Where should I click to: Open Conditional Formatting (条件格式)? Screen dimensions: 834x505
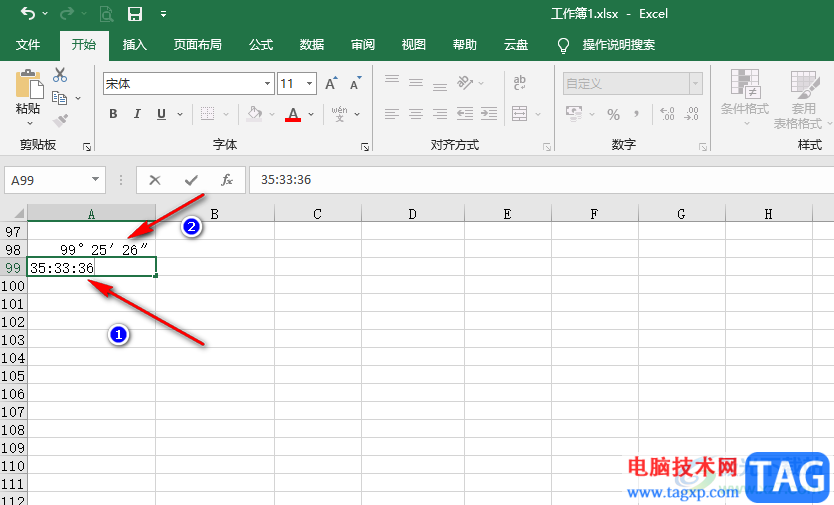(x=745, y=98)
